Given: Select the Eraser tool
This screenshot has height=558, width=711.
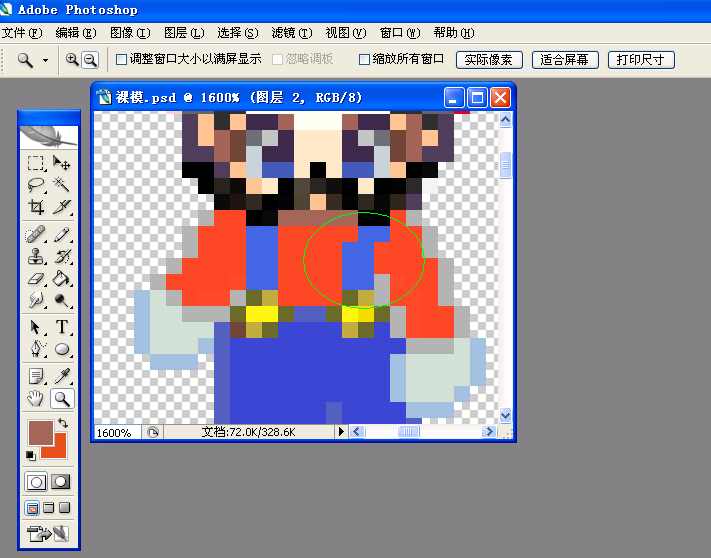Looking at the screenshot, I should [x=36, y=278].
